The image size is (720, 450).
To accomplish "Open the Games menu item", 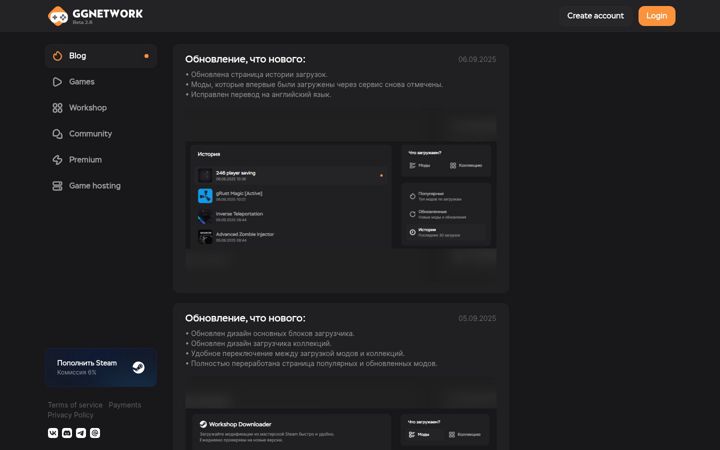I will coord(101,82).
